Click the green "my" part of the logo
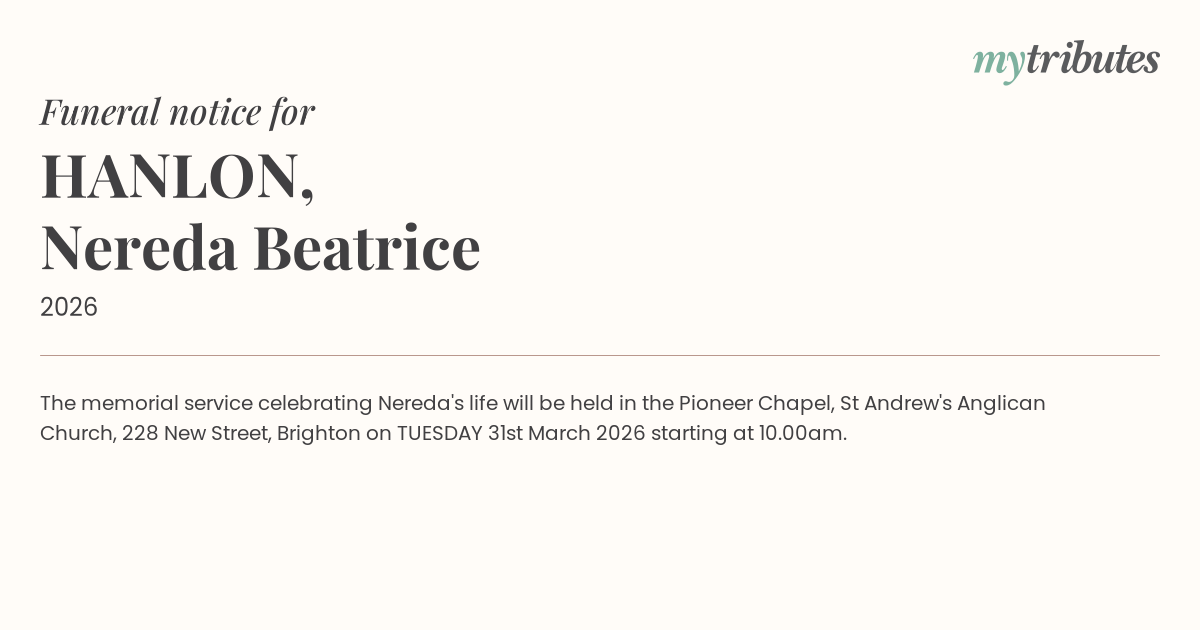The image size is (1200, 630). tap(998, 62)
